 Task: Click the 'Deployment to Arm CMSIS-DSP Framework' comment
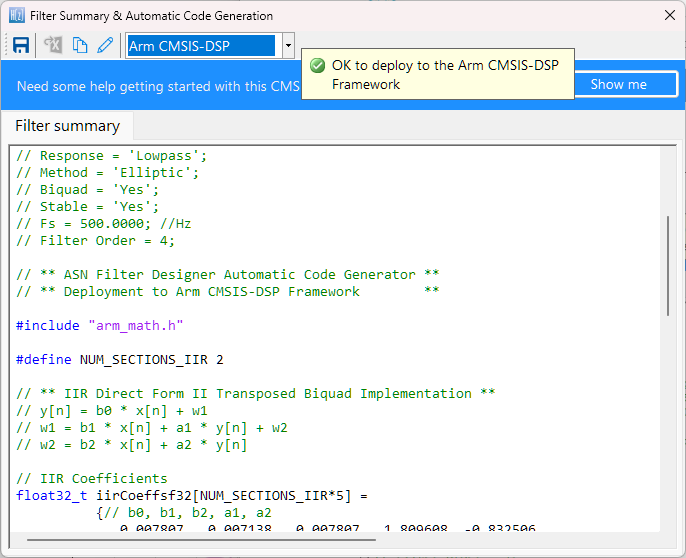(228, 292)
